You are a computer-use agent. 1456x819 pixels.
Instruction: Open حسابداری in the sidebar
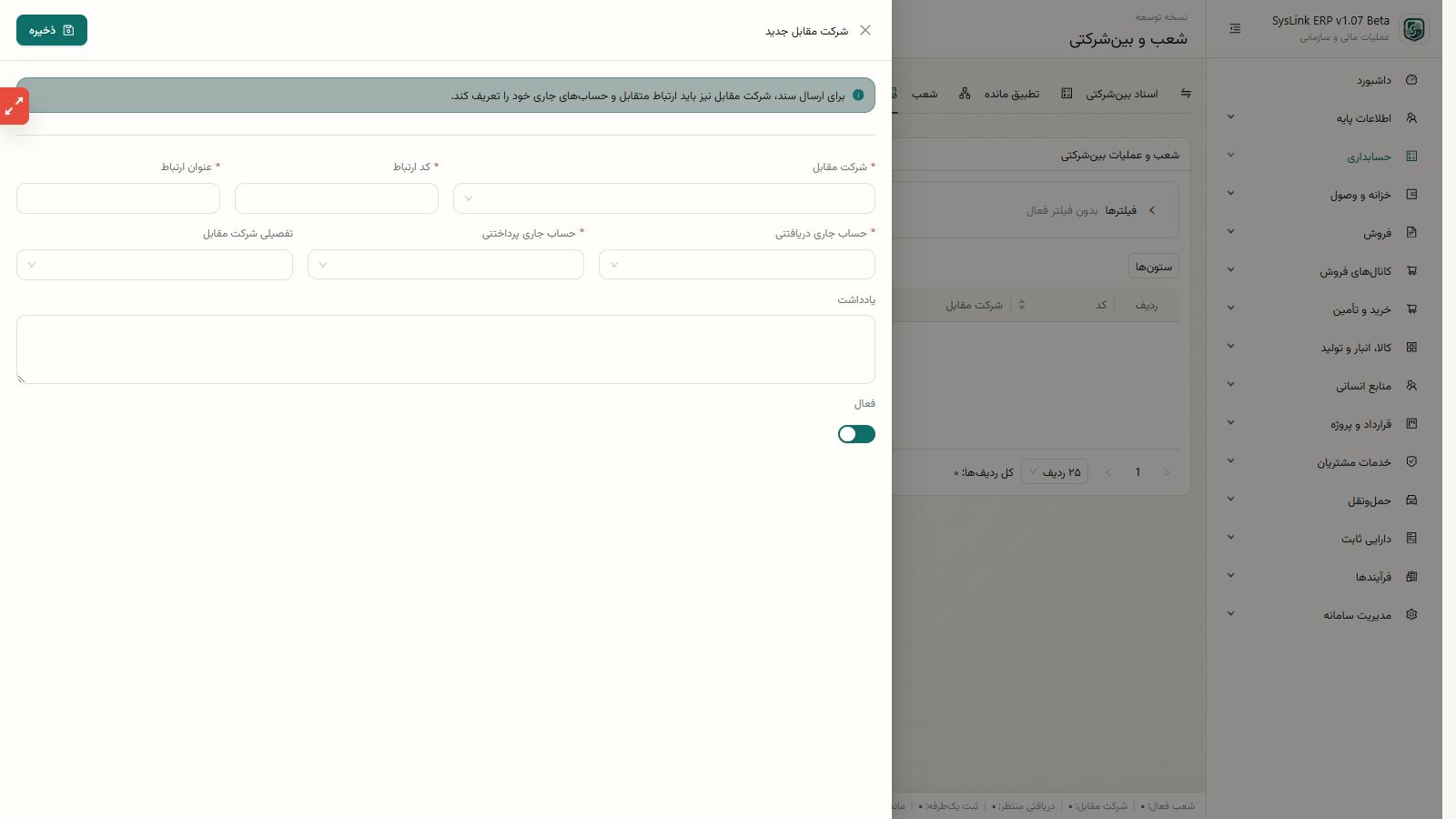tap(1370, 157)
